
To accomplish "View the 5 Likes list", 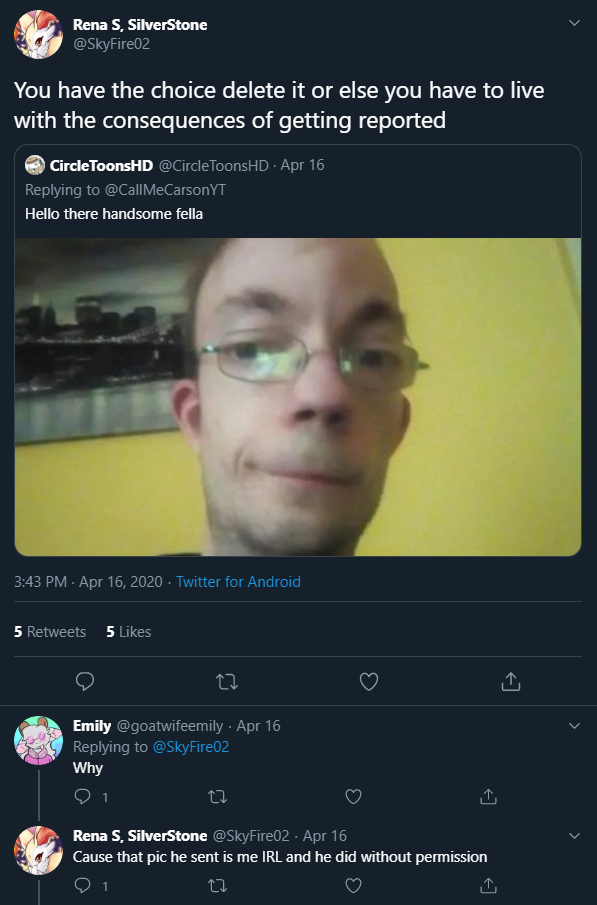I will 129,632.
